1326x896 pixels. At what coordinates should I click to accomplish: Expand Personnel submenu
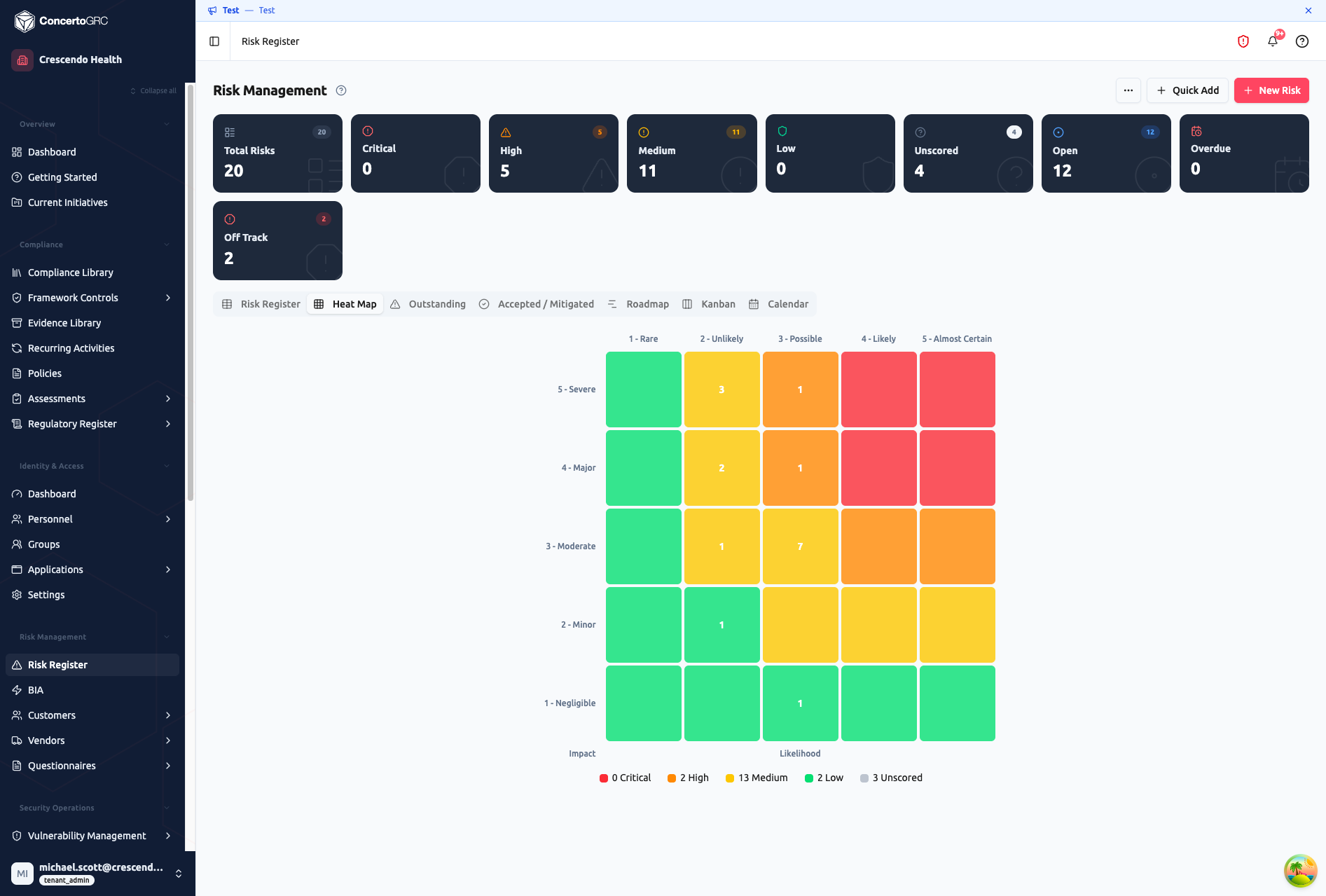click(168, 519)
